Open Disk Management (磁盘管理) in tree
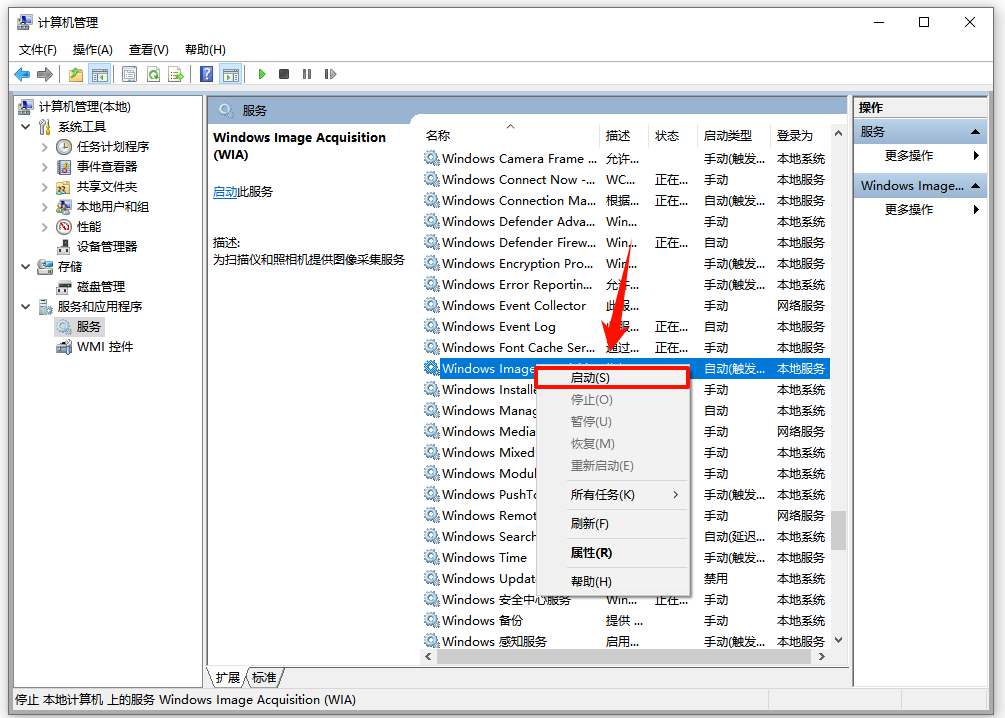1005x718 pixels. tap(101, 287)
